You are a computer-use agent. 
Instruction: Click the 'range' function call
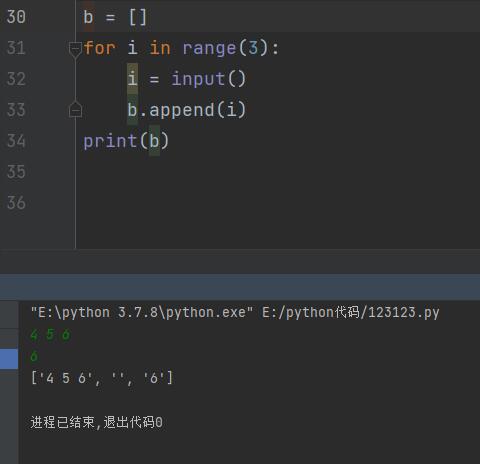coord(209,48)
